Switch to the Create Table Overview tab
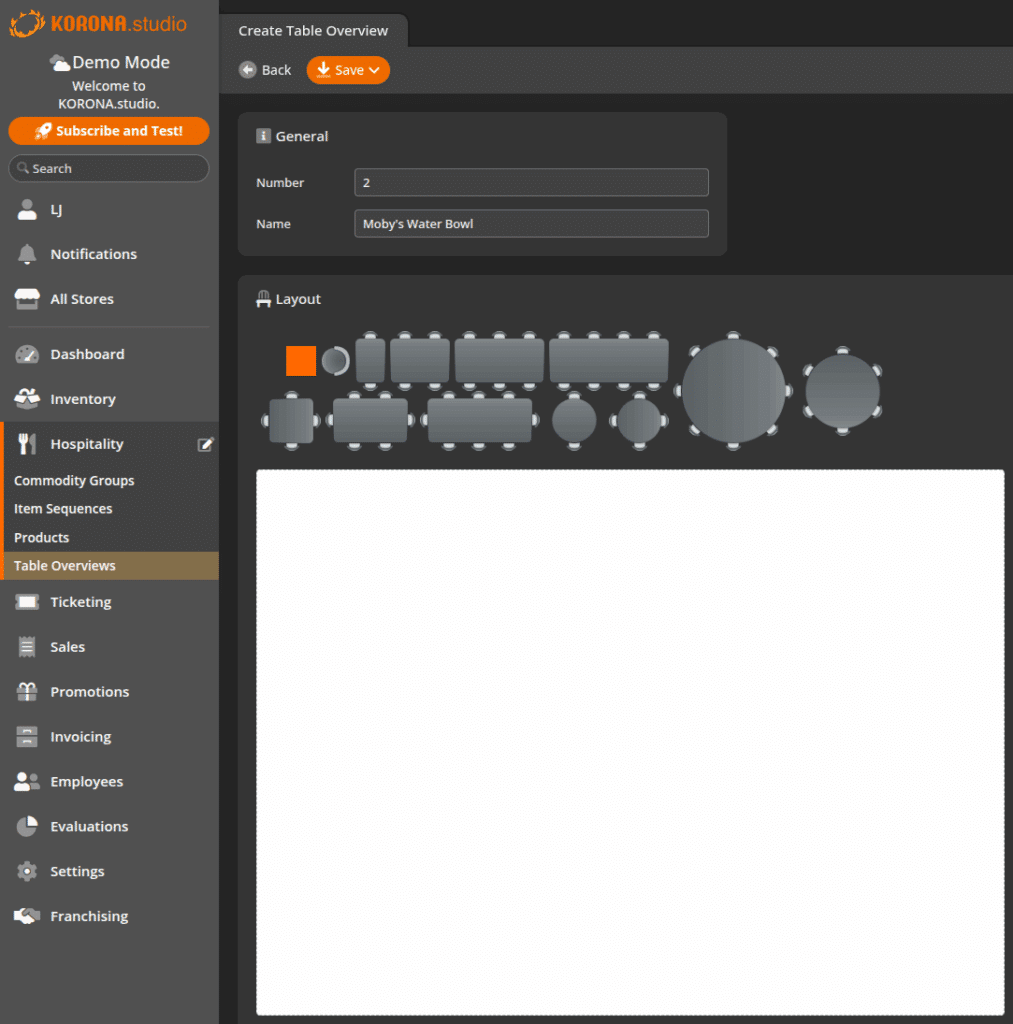 point(313,31)
